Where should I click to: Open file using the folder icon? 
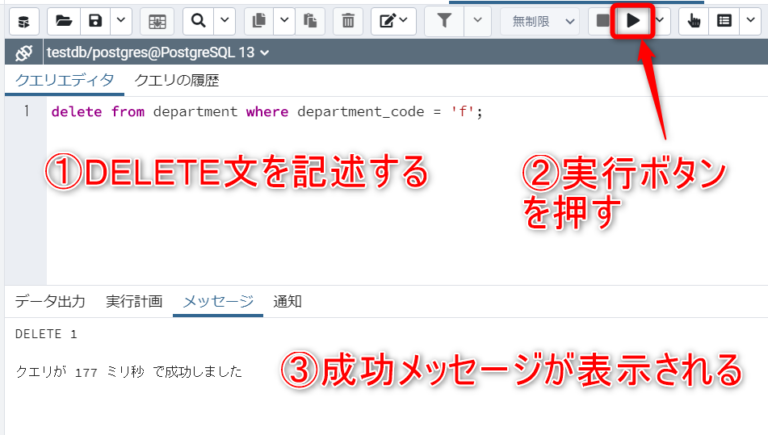pyautogui.click(x=64, y=20)
